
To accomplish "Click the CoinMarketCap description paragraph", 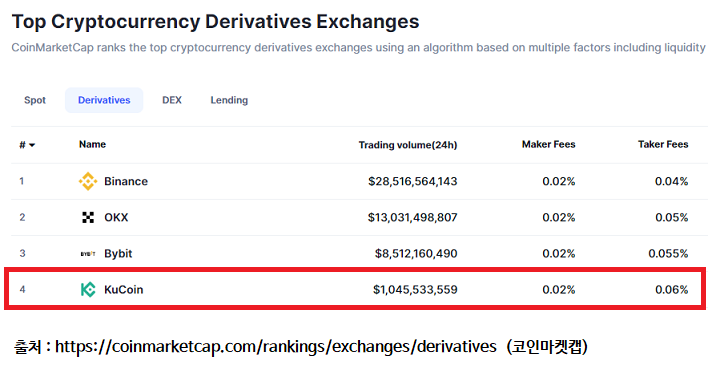I will pyautogui.click(x=359, y=48).
